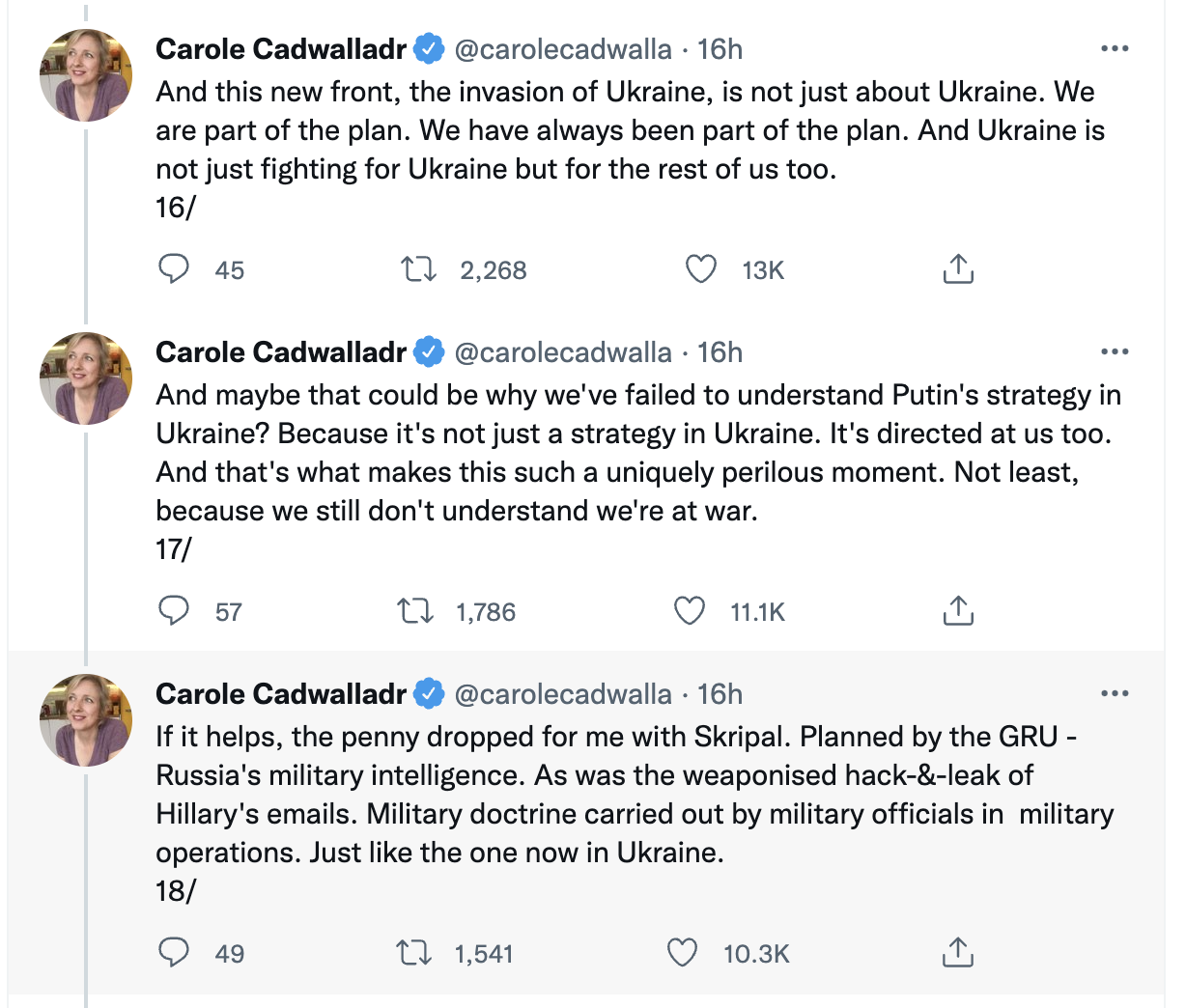Open more options on tweet 16/
Image resolution: width=1186 pixels, height=1008 pixels.
1115,49
